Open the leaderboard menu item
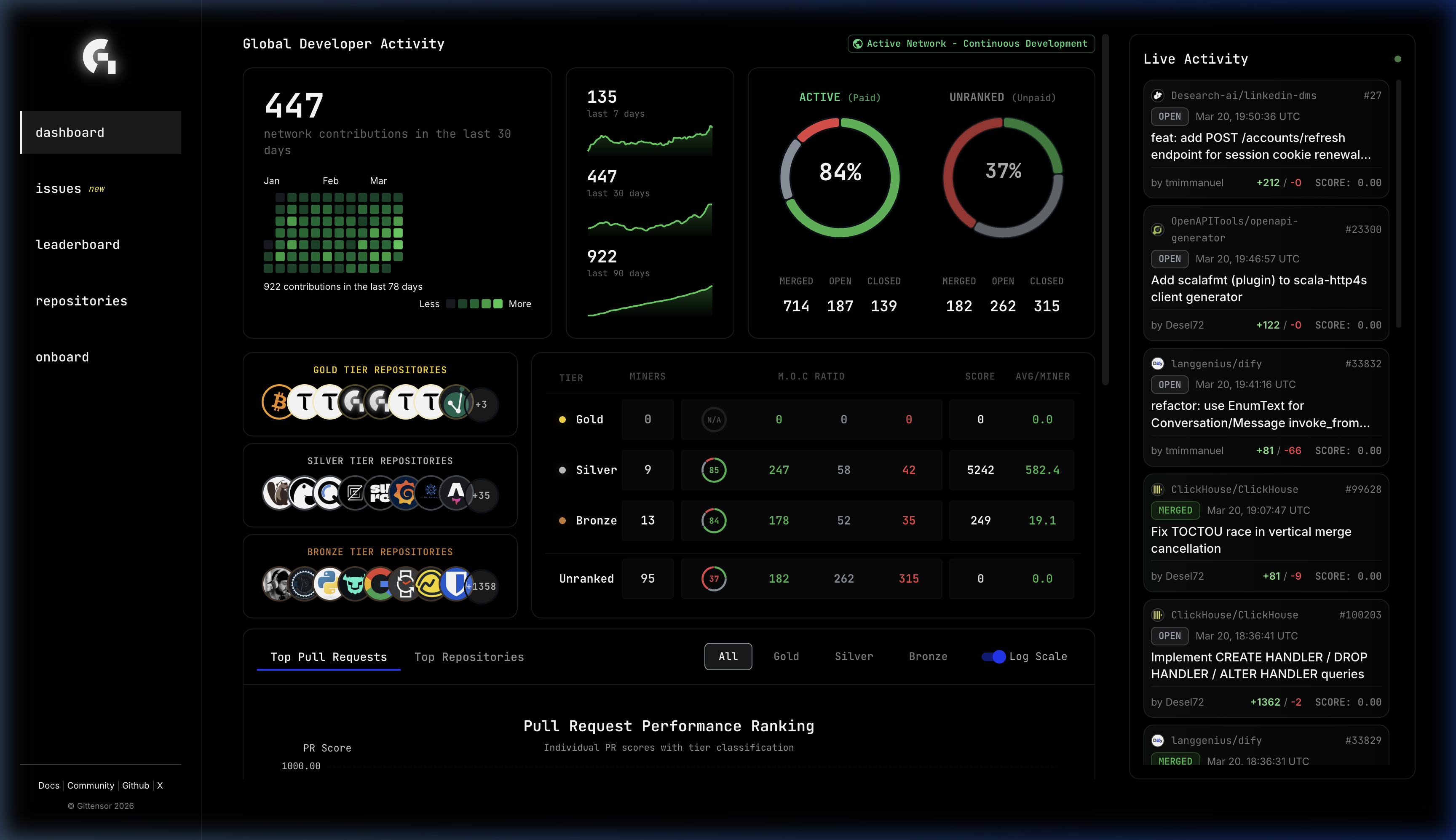Viewport: 1456px width, 840px height. pos(77,245)
